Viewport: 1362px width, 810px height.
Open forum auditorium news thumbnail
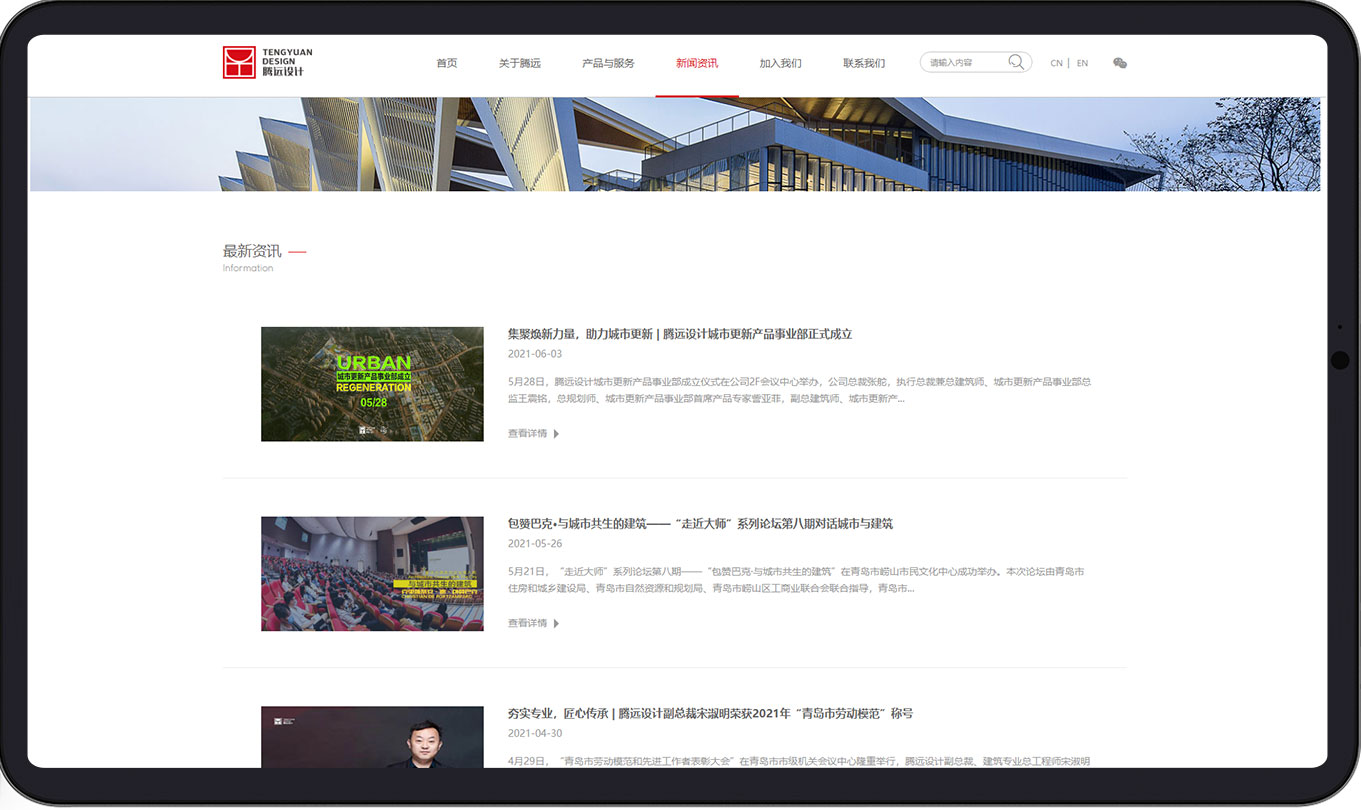(x=372, y=574)
